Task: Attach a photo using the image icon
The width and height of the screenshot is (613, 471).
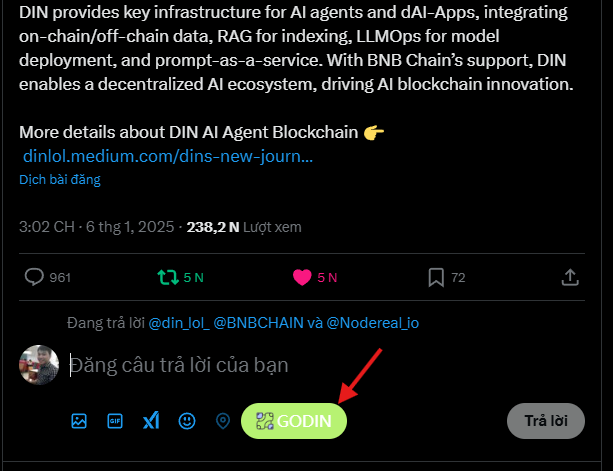Action: [79, 421]
